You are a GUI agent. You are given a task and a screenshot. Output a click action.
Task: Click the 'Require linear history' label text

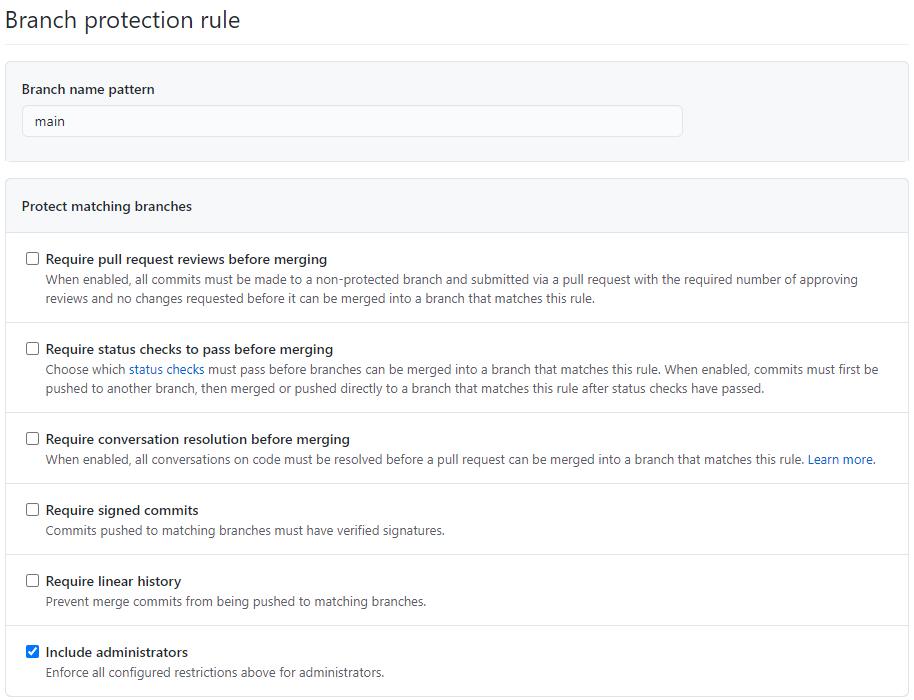point(113,581)
